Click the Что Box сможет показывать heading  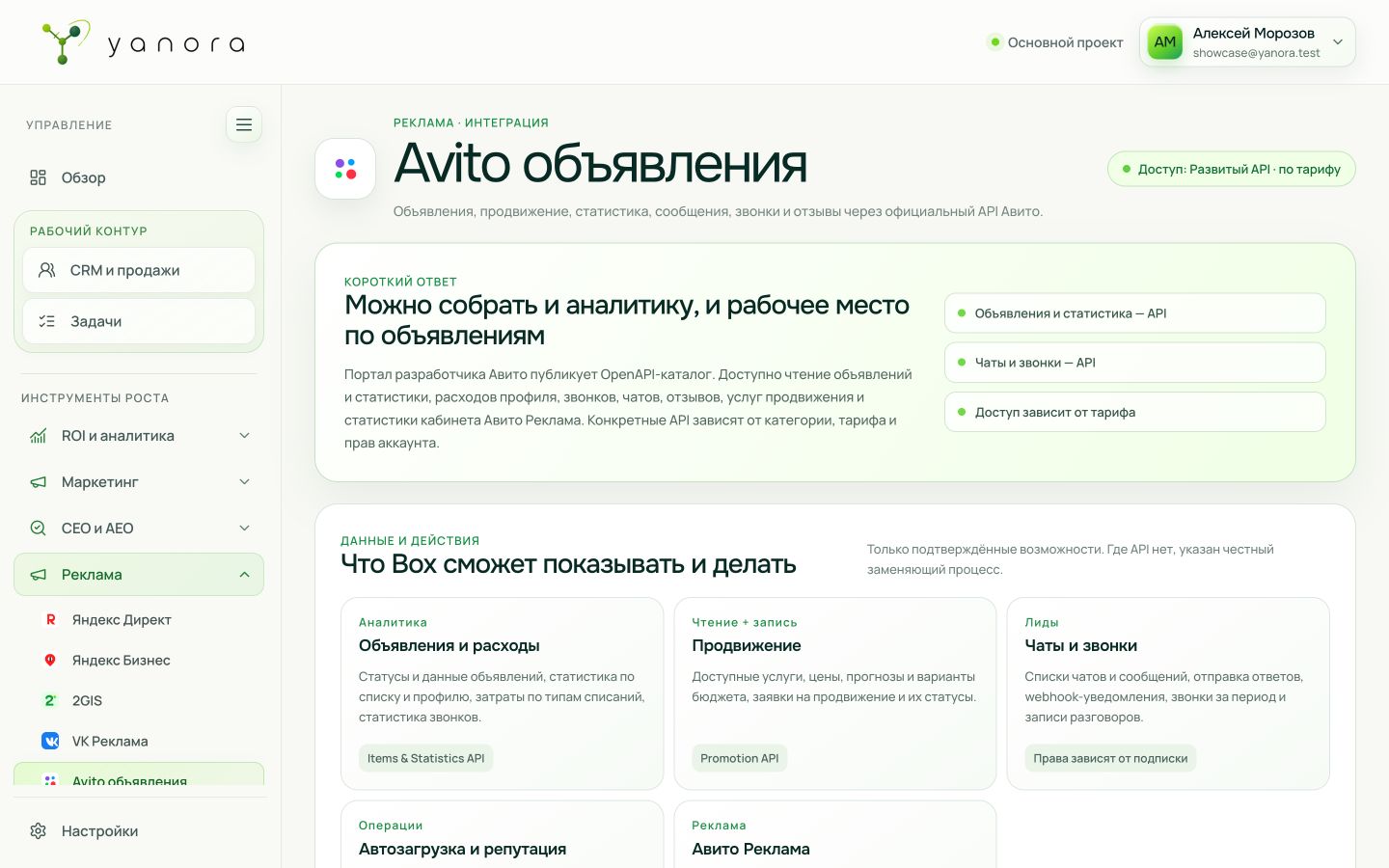click(568, 564)
